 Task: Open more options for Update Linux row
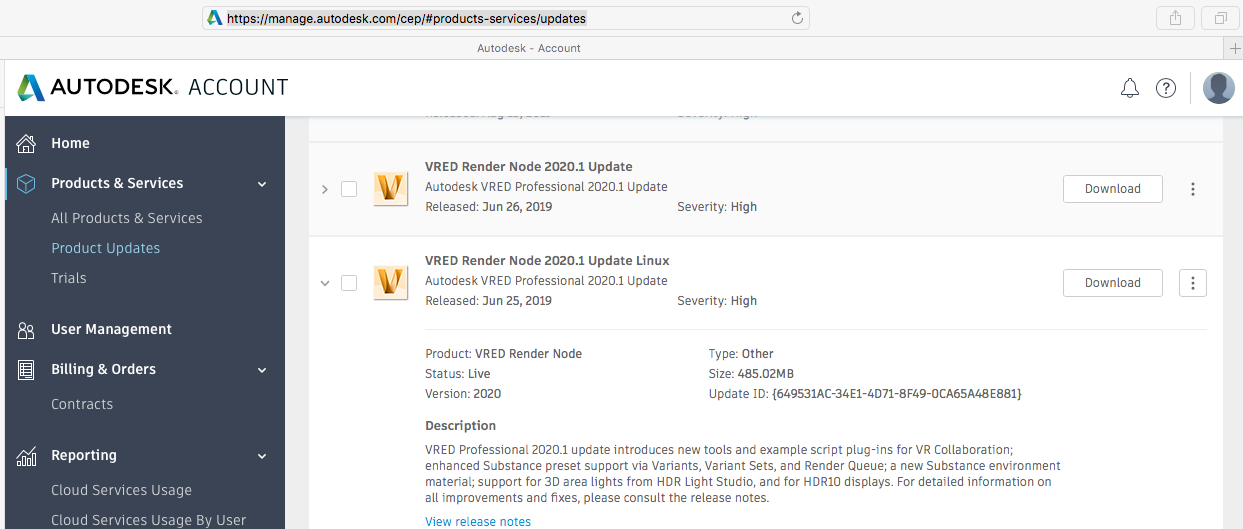pos(1193,283)
